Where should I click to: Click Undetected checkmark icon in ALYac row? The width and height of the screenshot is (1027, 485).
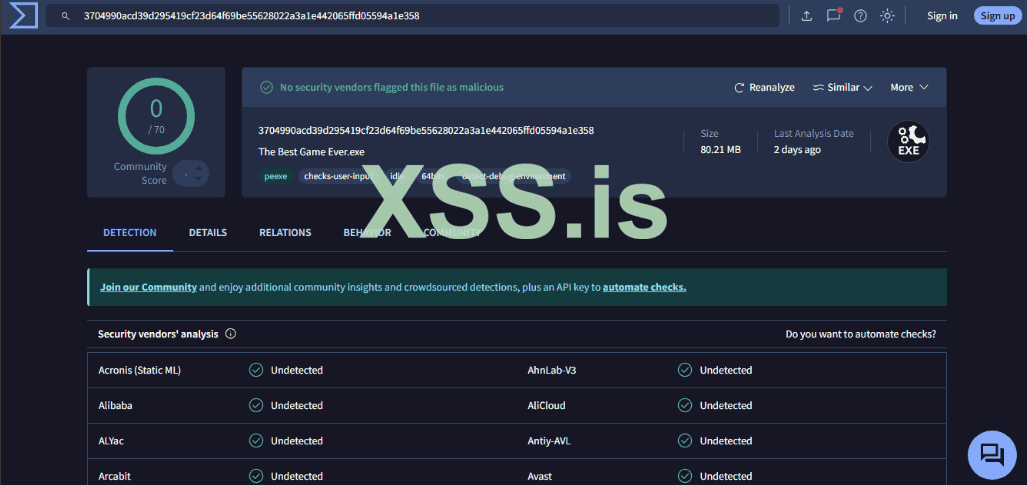pyautogui.click(x=256, y=441)
